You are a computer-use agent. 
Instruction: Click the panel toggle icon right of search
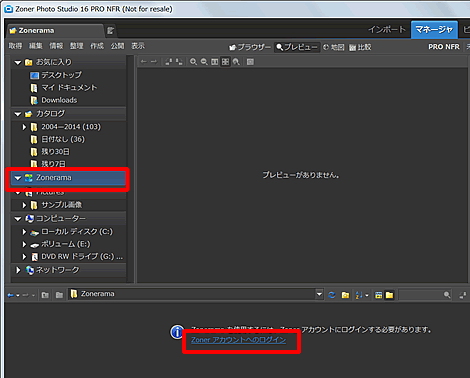click(x=463, y=295)
